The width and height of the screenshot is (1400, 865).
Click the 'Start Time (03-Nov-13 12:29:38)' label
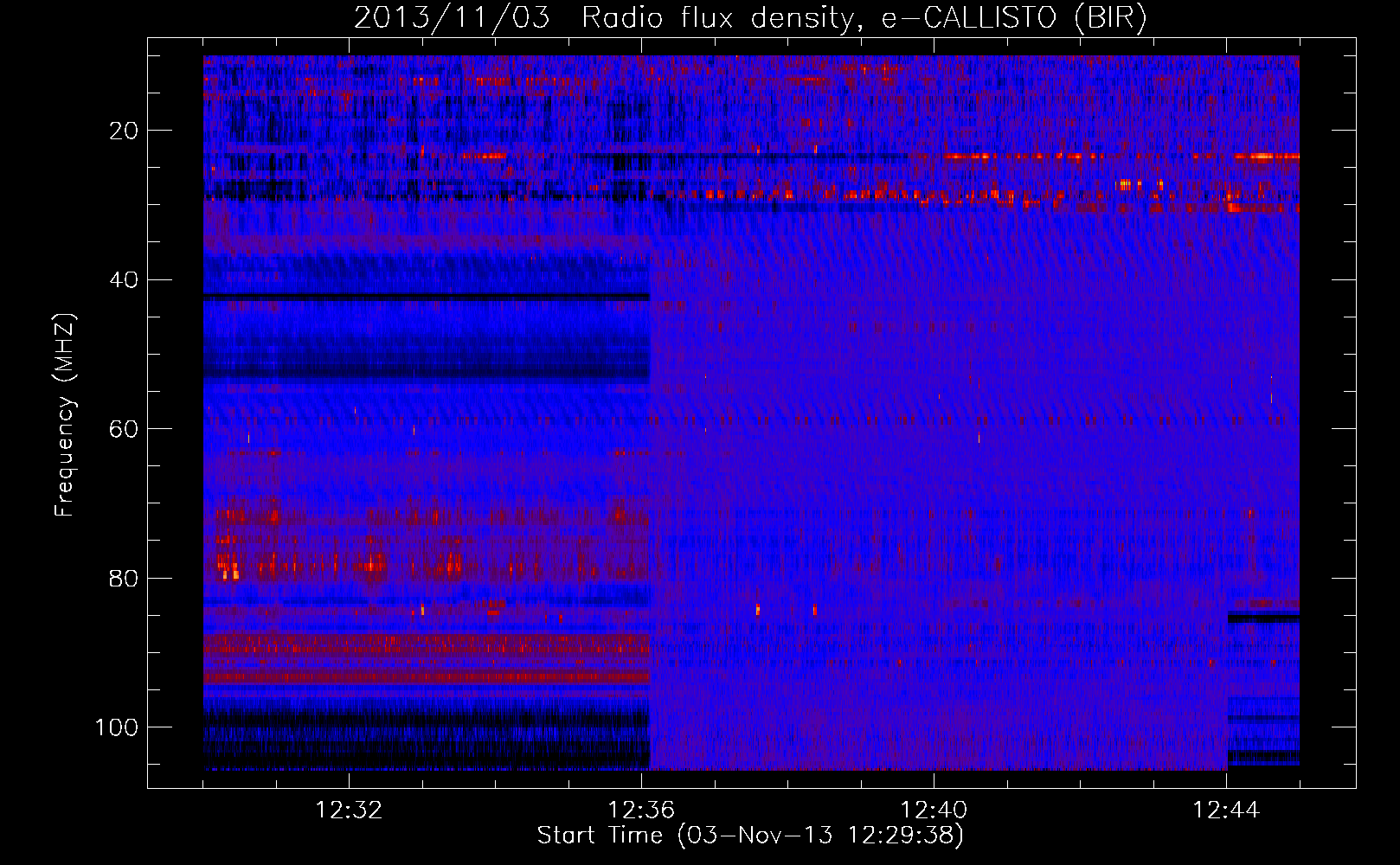750,836
